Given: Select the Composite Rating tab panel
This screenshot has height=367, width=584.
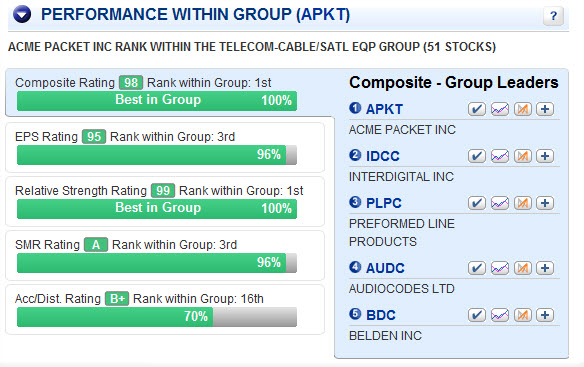Looking at the screenshot, I should (170, 92).
